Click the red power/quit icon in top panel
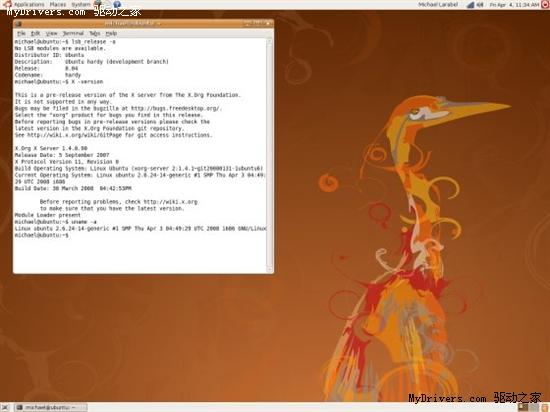This screenshot has height=412, width=550. point(545,5)
